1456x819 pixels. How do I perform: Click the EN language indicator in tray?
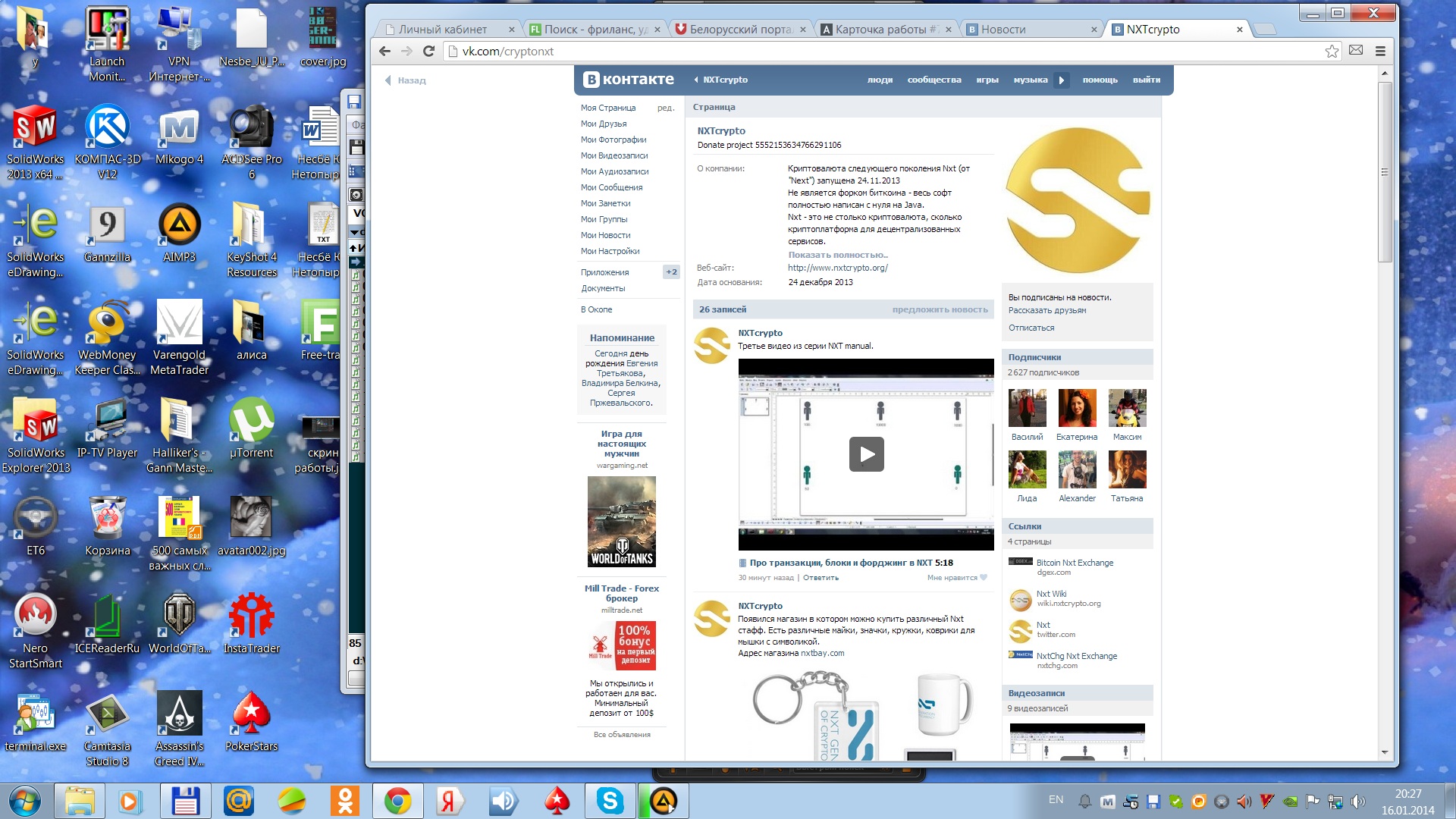1056,799
